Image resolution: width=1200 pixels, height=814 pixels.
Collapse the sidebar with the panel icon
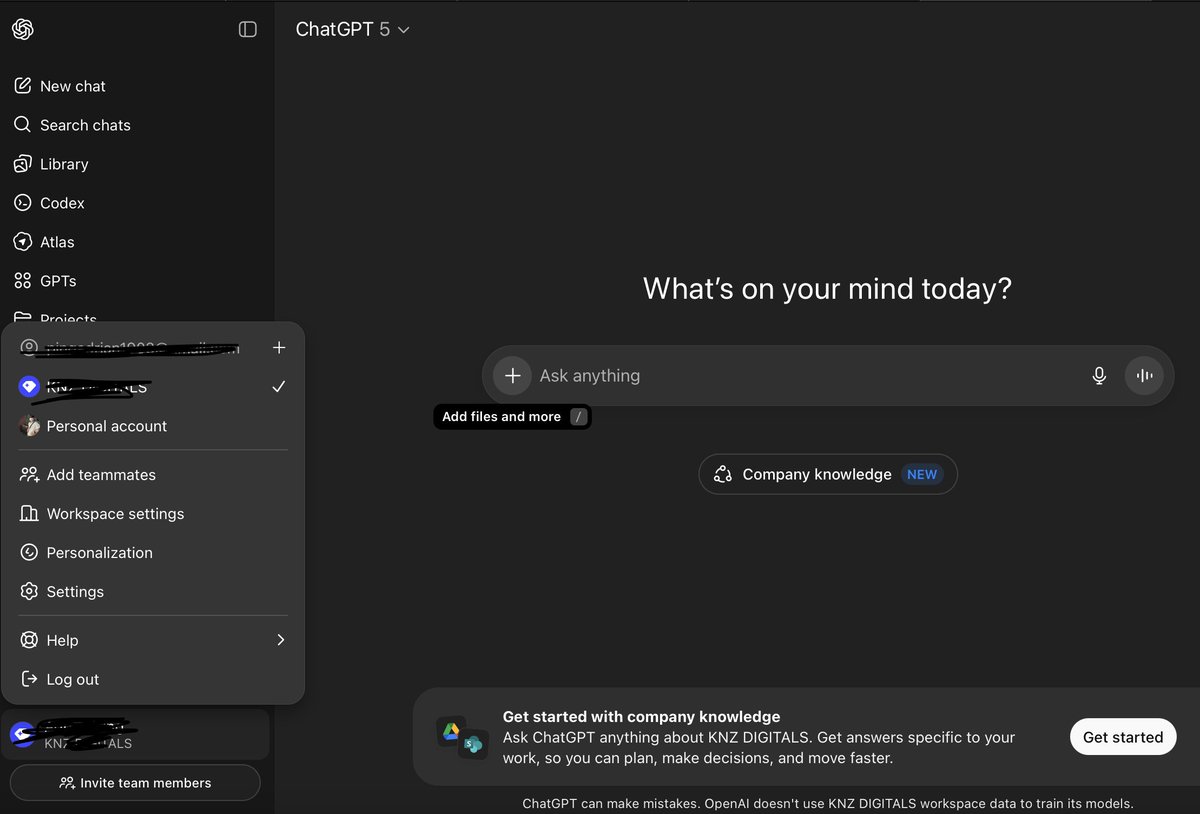pyautogui.click(x=248, y=29)
